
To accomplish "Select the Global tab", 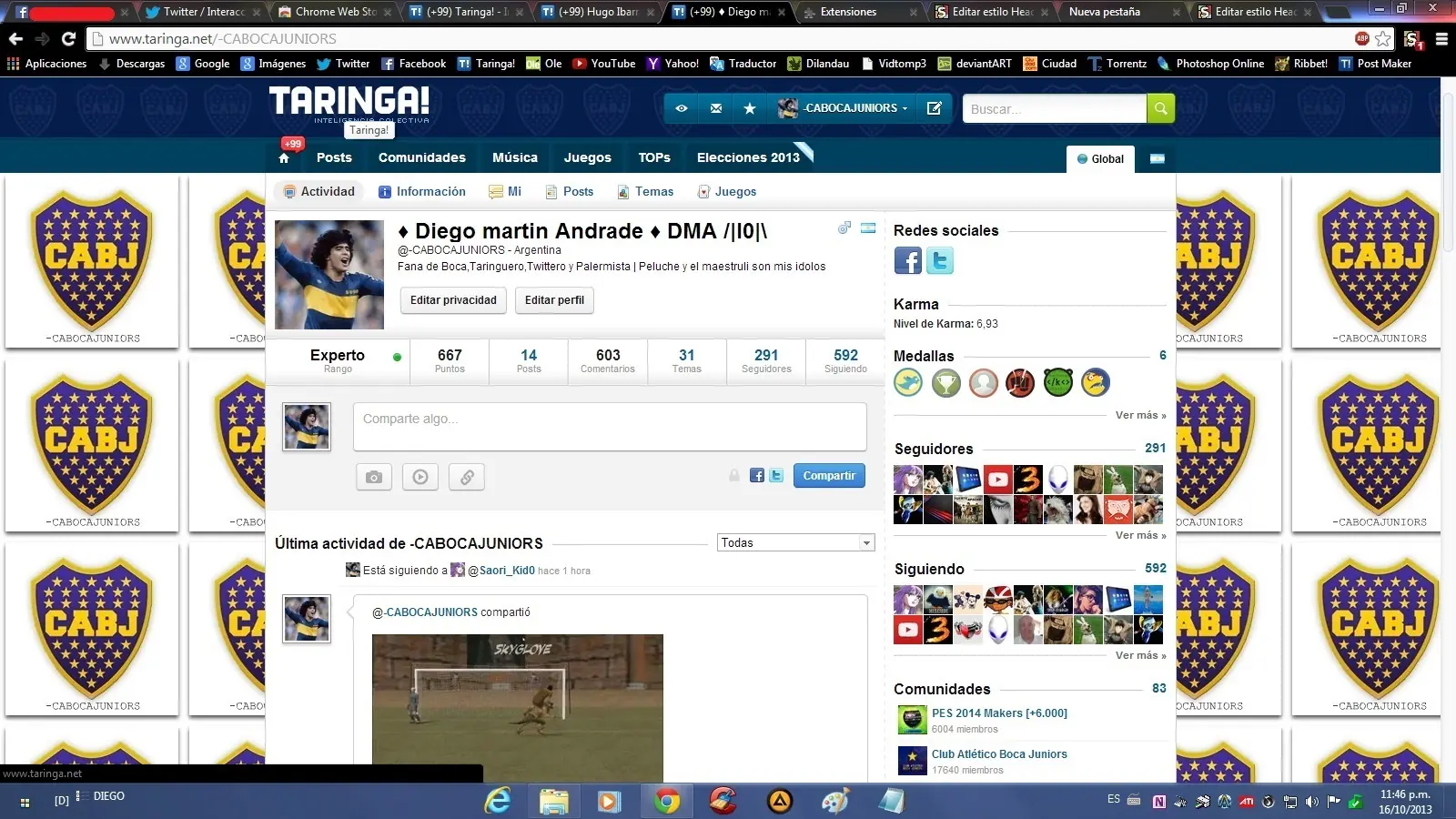I will tap(1101, 158).
